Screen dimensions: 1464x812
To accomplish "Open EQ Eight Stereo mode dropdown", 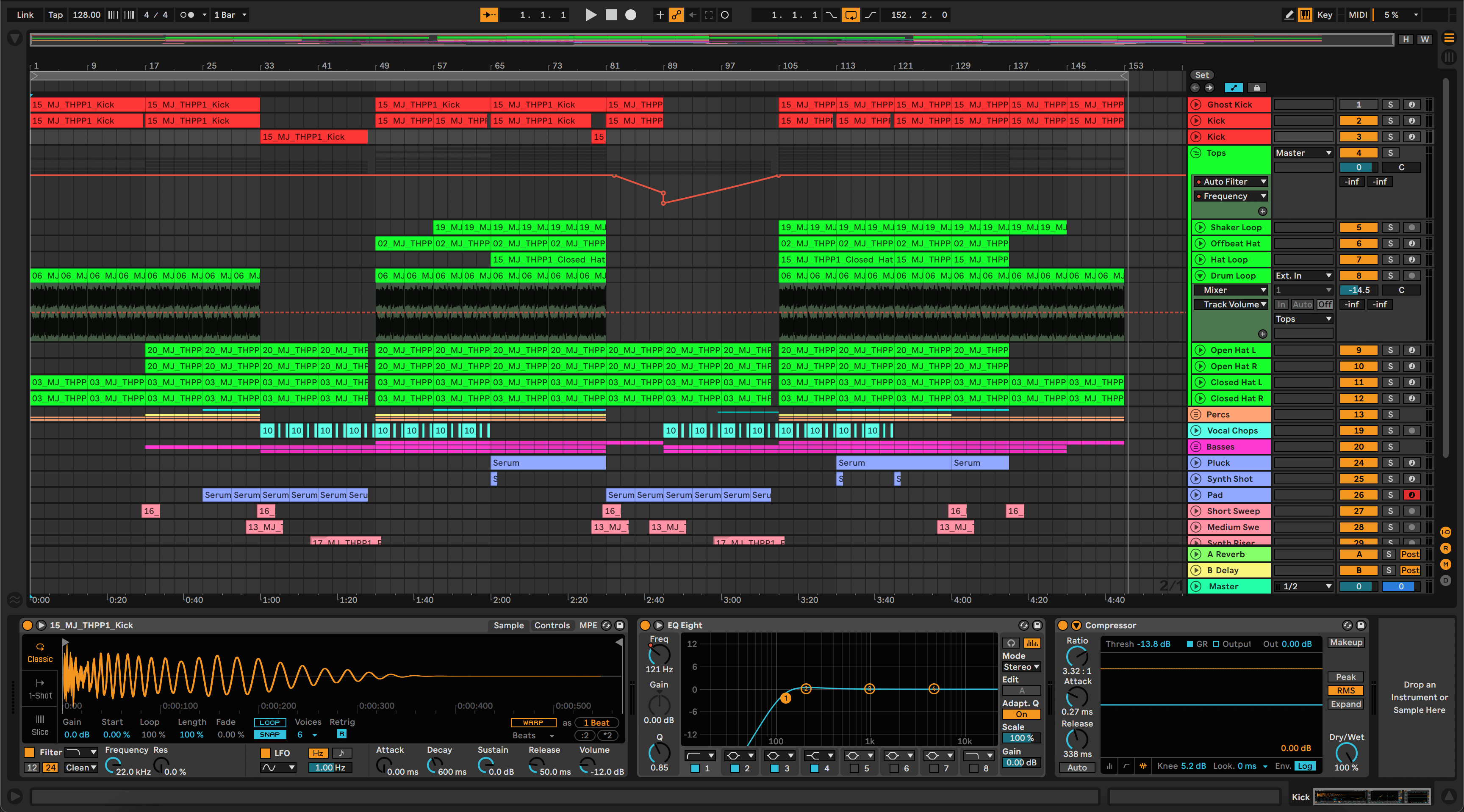I will pos(1021,667).
